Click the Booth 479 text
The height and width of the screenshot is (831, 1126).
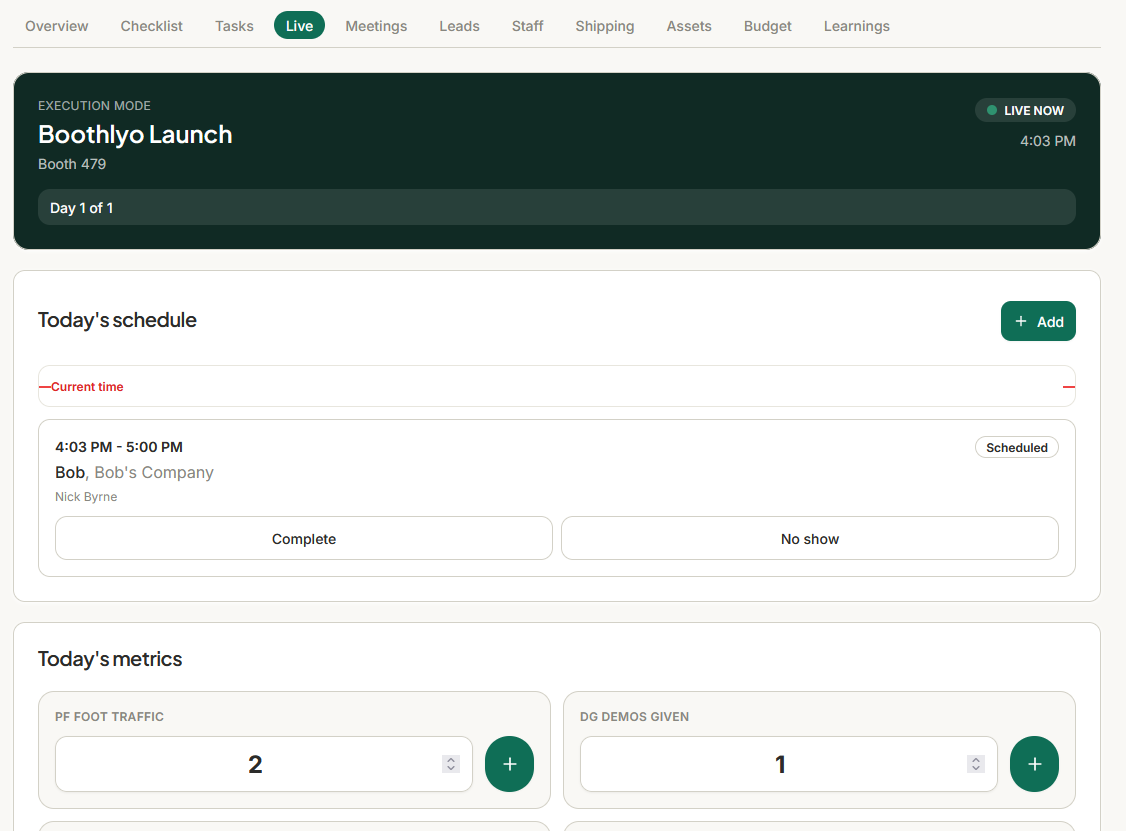[72, 164]
